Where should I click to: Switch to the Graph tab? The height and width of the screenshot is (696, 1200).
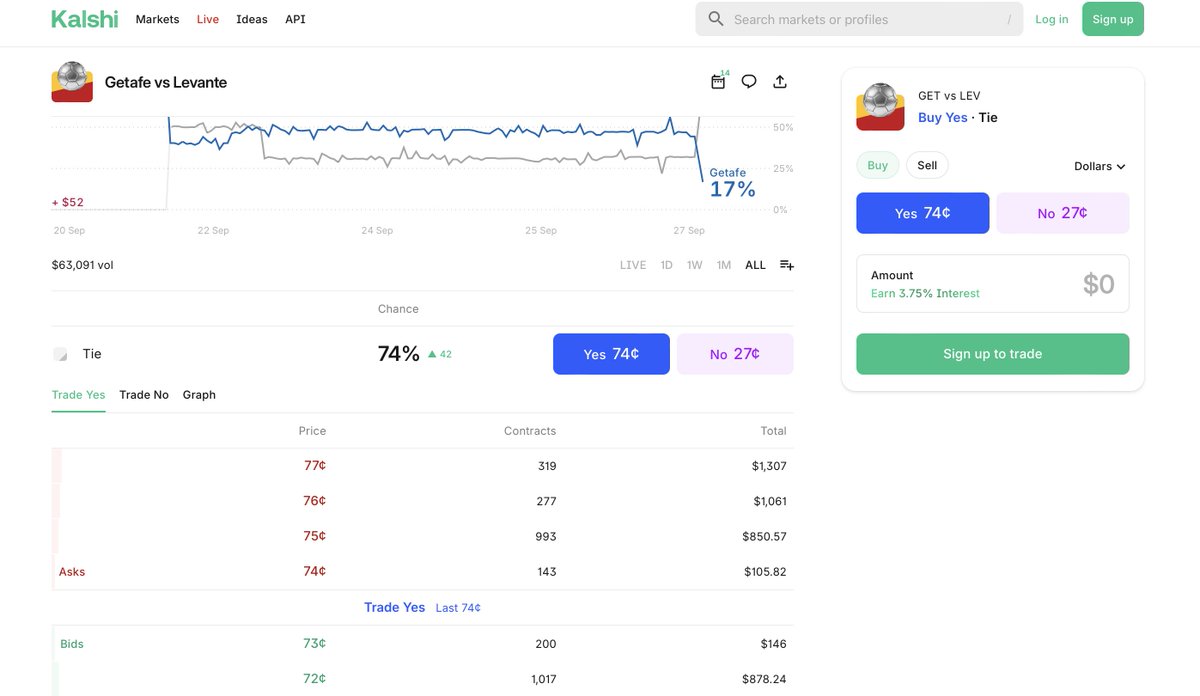click(199, 395)
